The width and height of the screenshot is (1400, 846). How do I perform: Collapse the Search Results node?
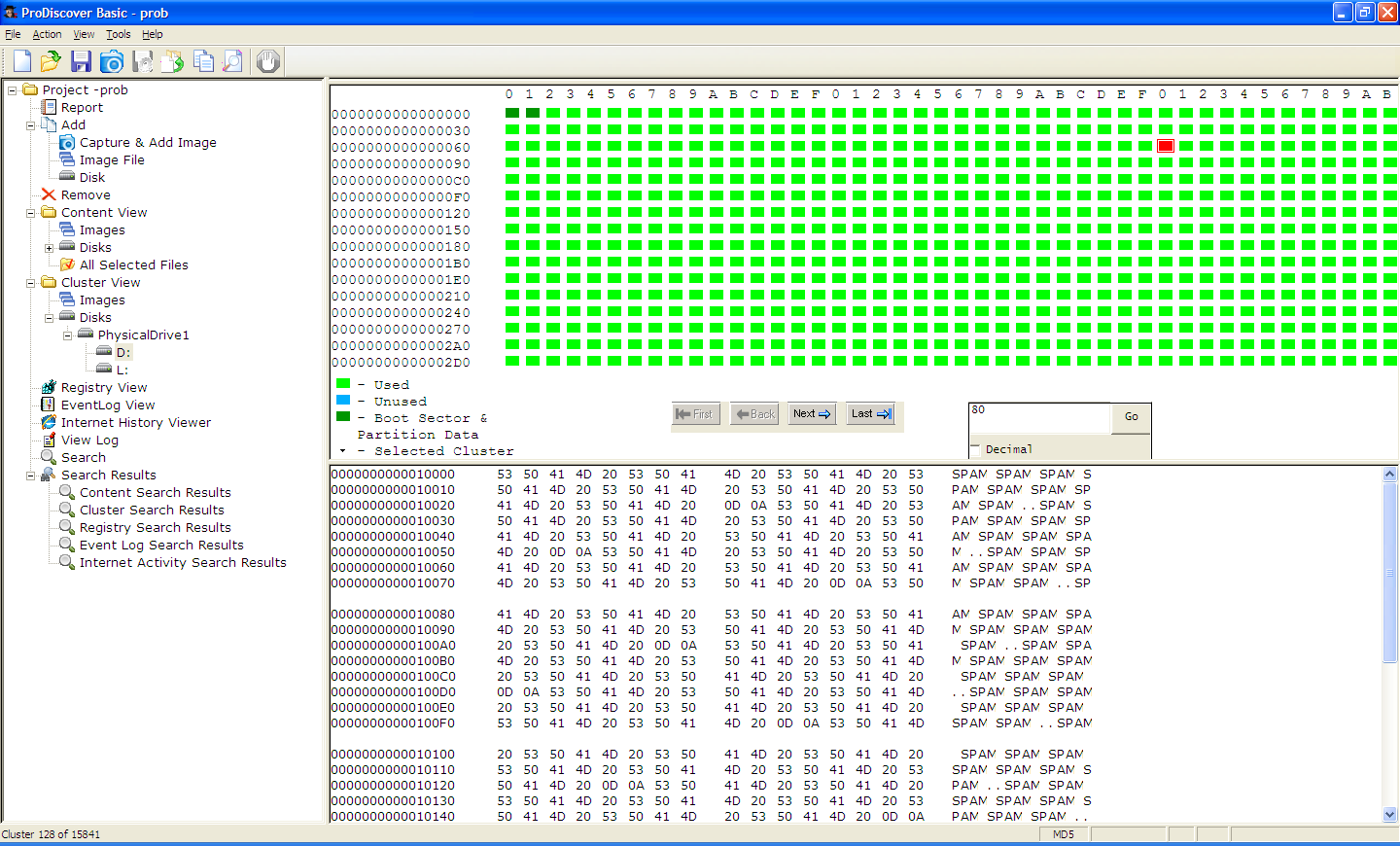31,476
